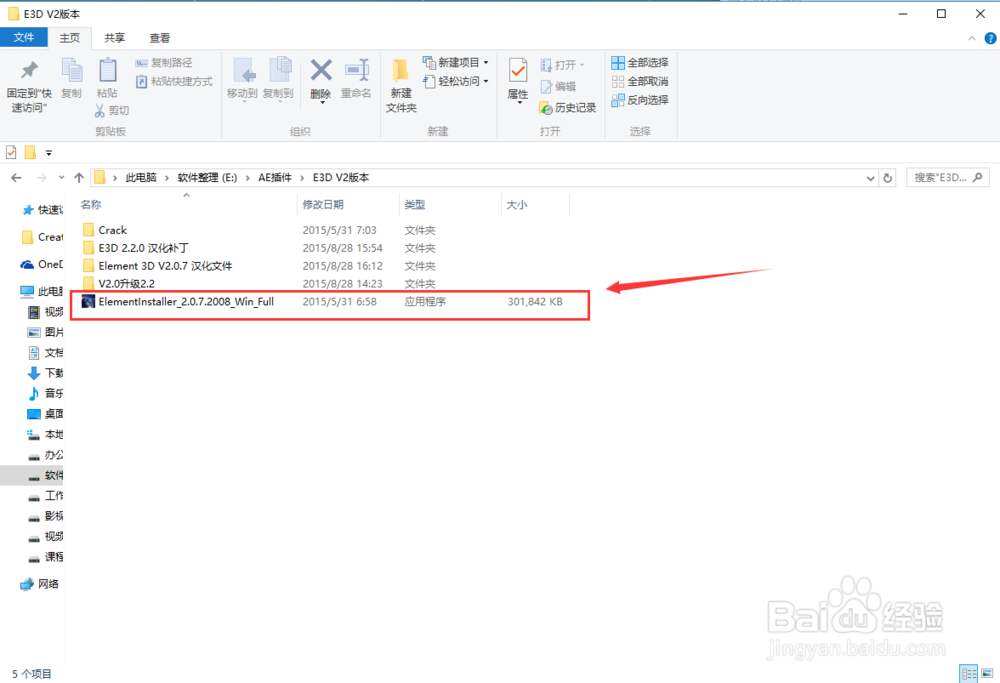The height and width of the screenshot is (683, 1000).
Task: Click 网络 network in the sidebar
Action: [40, 584]
